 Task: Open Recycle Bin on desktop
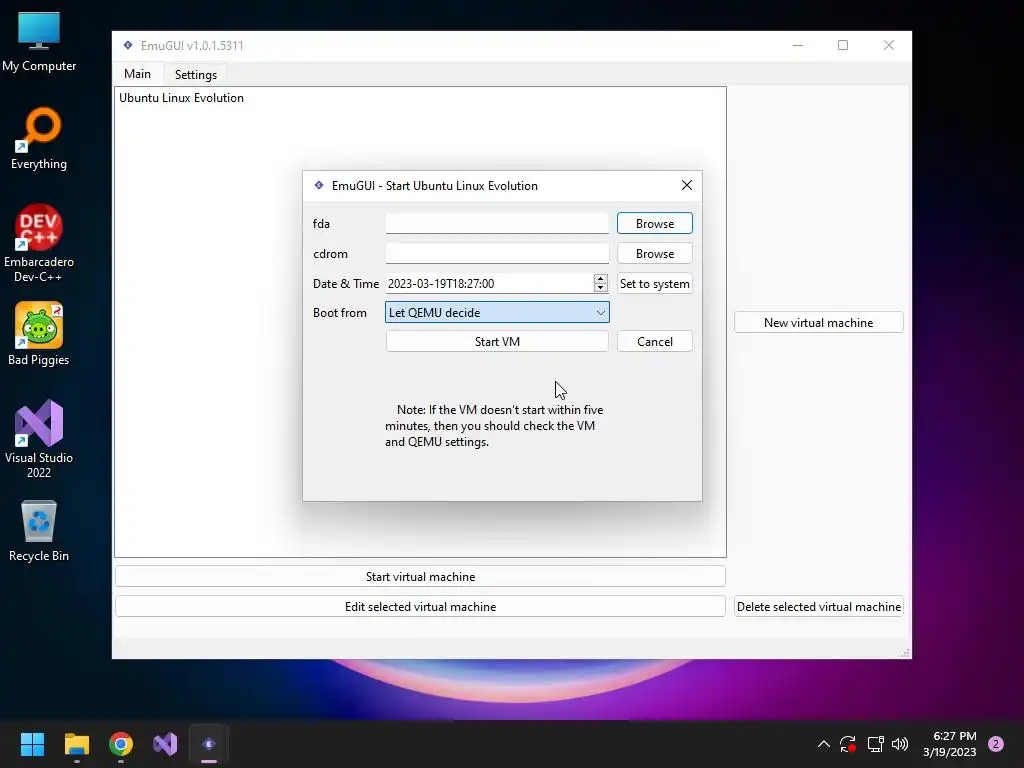click(39, 530)
